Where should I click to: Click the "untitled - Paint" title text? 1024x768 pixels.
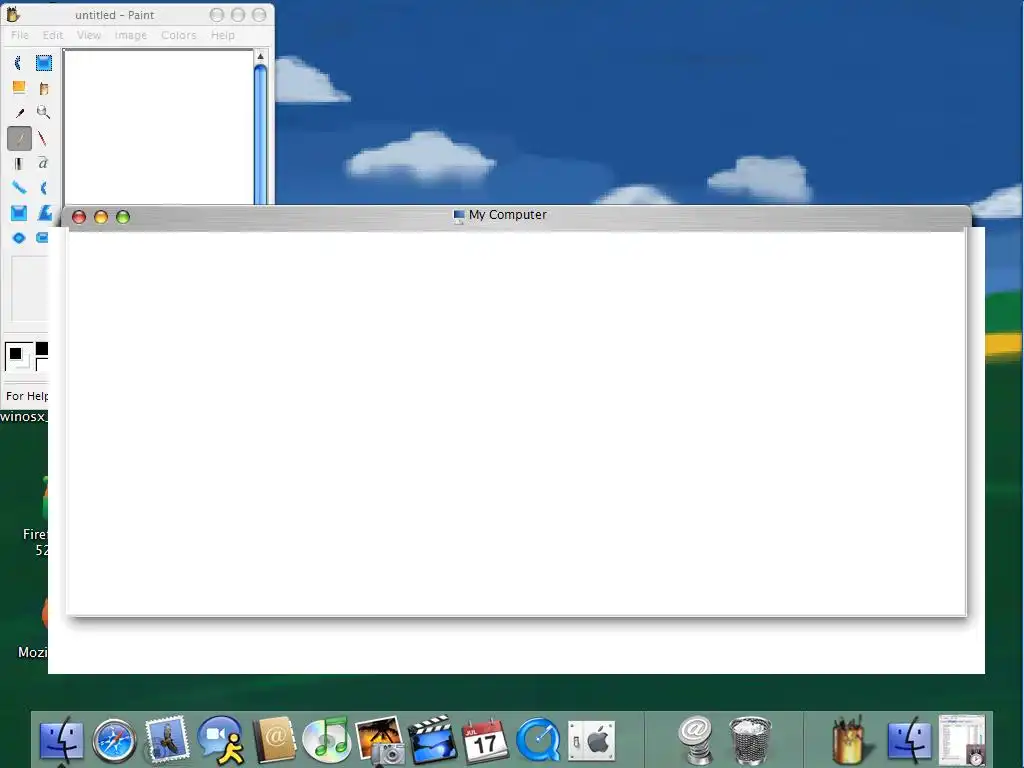[115, 15]
